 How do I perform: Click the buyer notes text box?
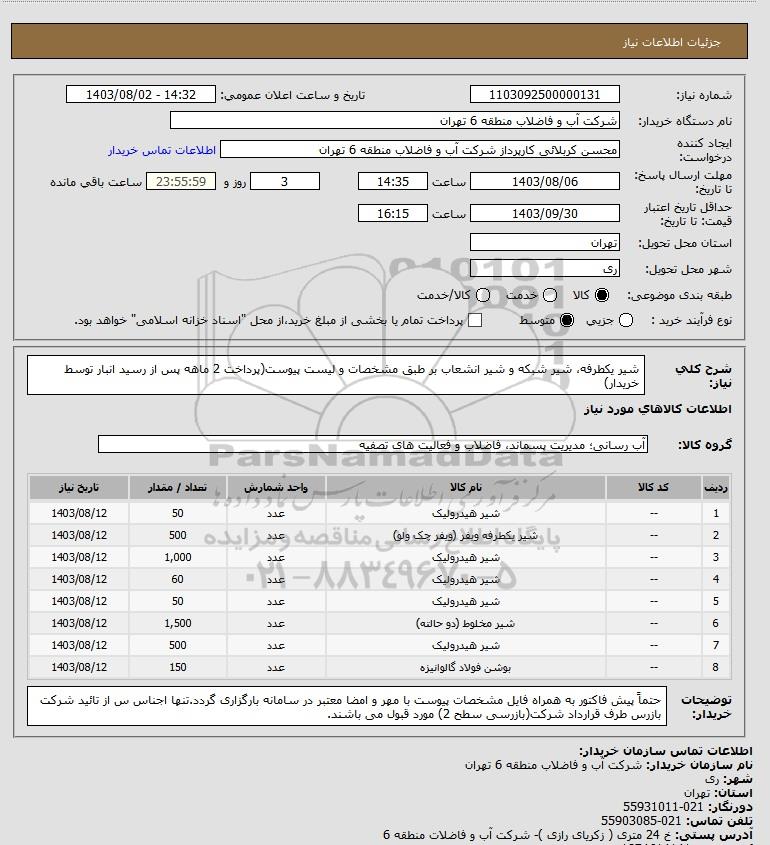click(347, 706)
